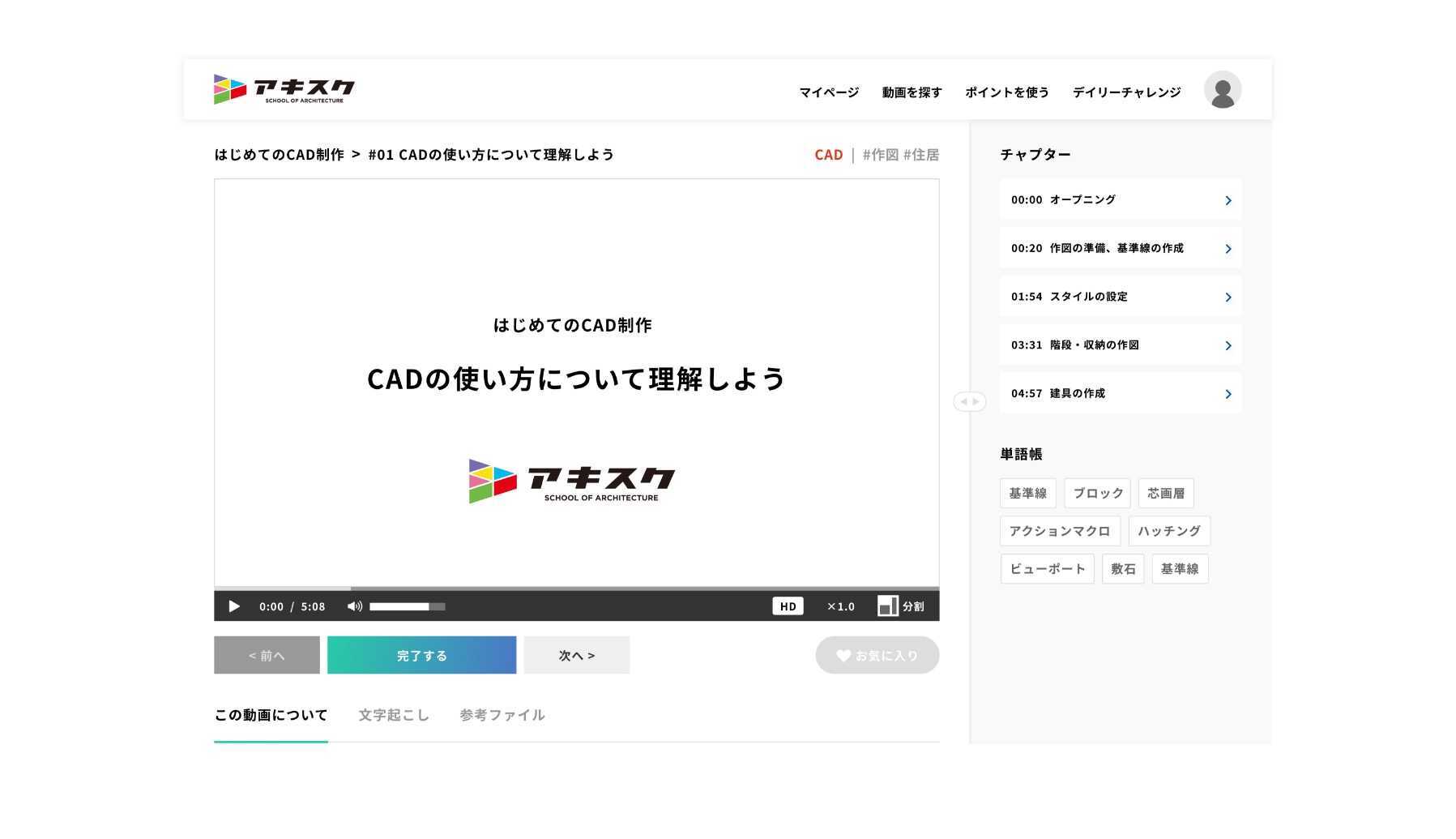Click the #作図 hashtag

(x=880, y=155)
